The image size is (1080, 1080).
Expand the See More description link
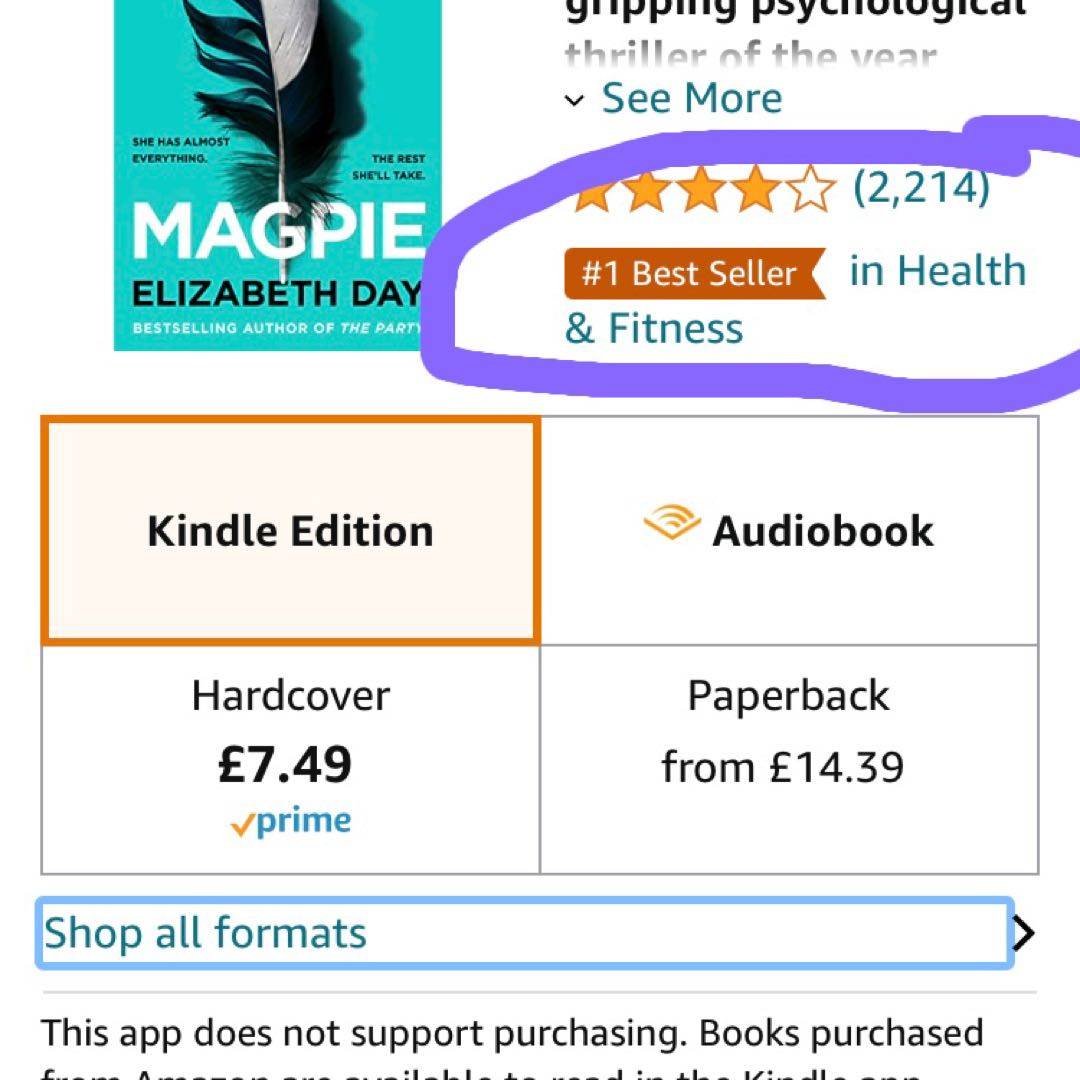pyautogui.click(x=692, y=98)
